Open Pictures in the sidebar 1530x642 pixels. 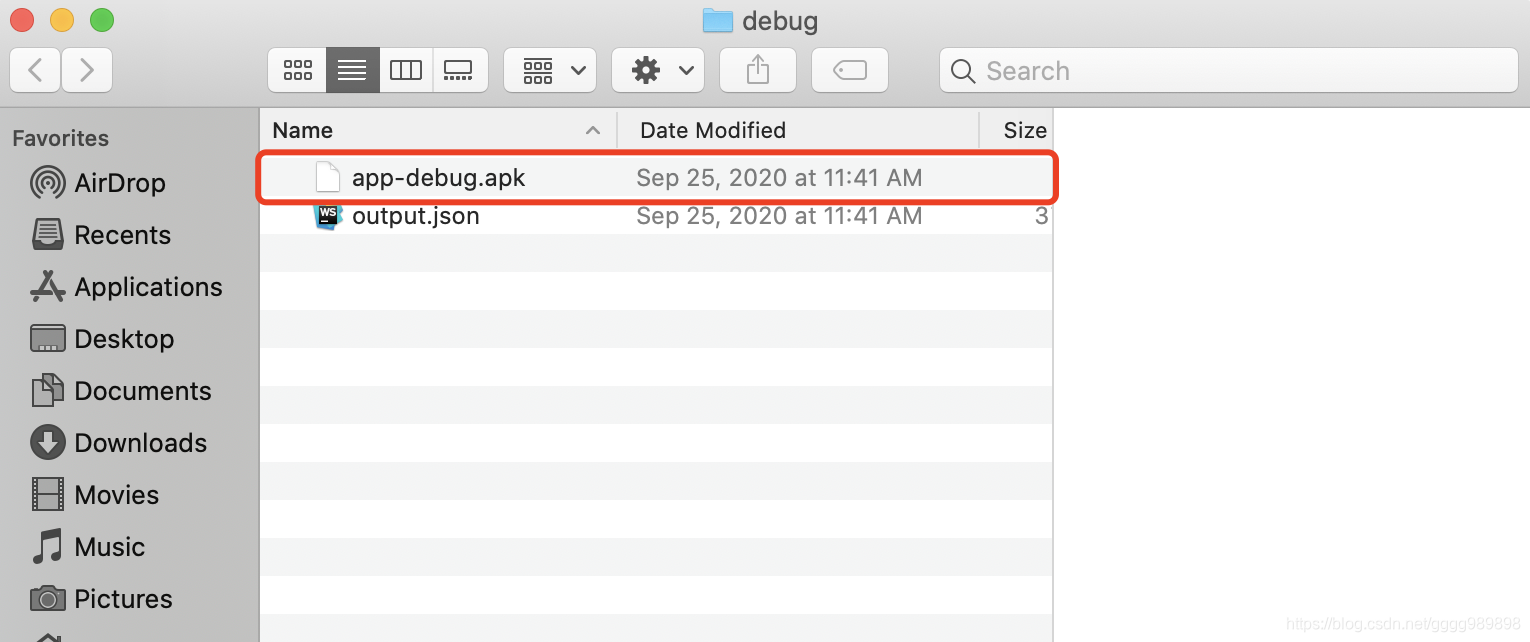(x=101, y=599)
